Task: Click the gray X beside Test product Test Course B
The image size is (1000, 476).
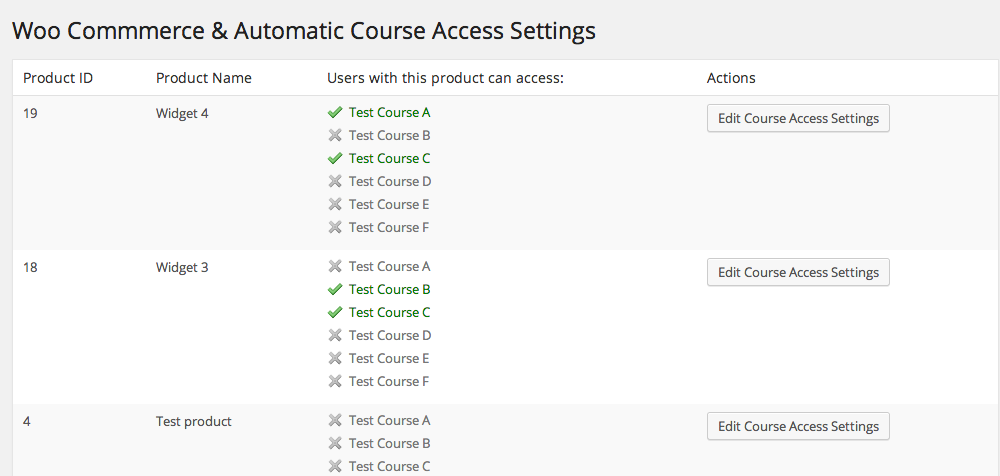Action: [x=335, y=443]
